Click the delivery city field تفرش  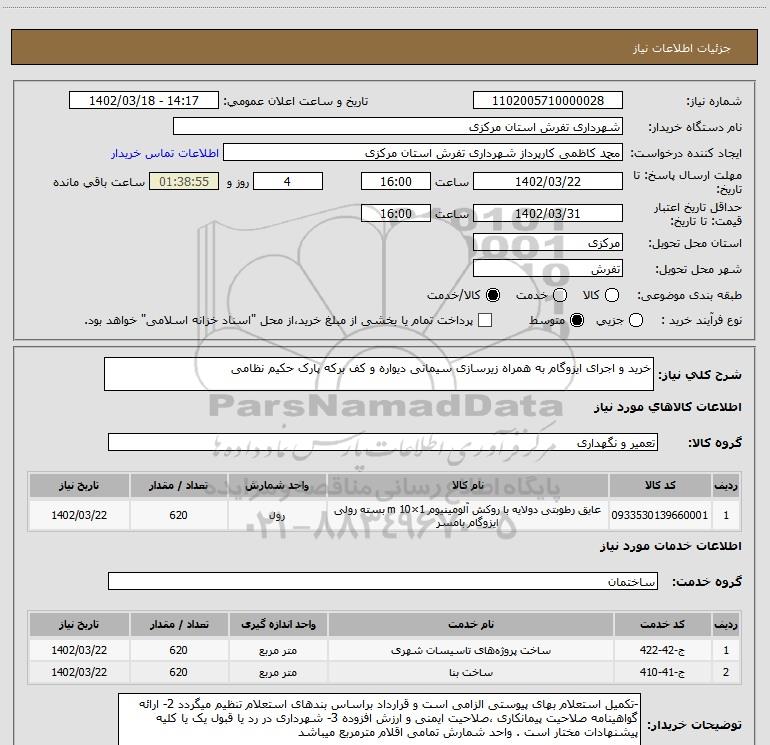tap(548, 269)
